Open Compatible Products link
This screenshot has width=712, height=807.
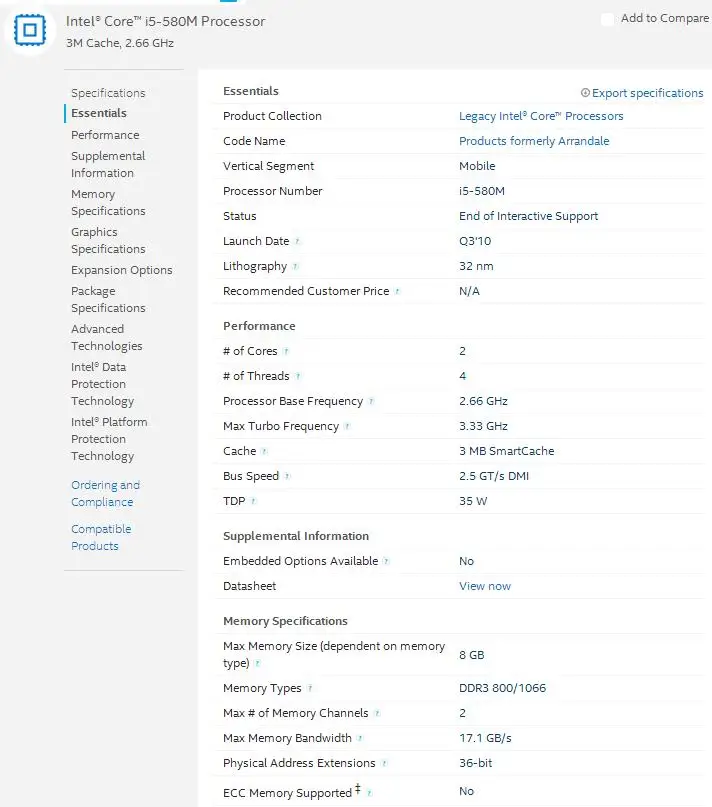point(101,537)
